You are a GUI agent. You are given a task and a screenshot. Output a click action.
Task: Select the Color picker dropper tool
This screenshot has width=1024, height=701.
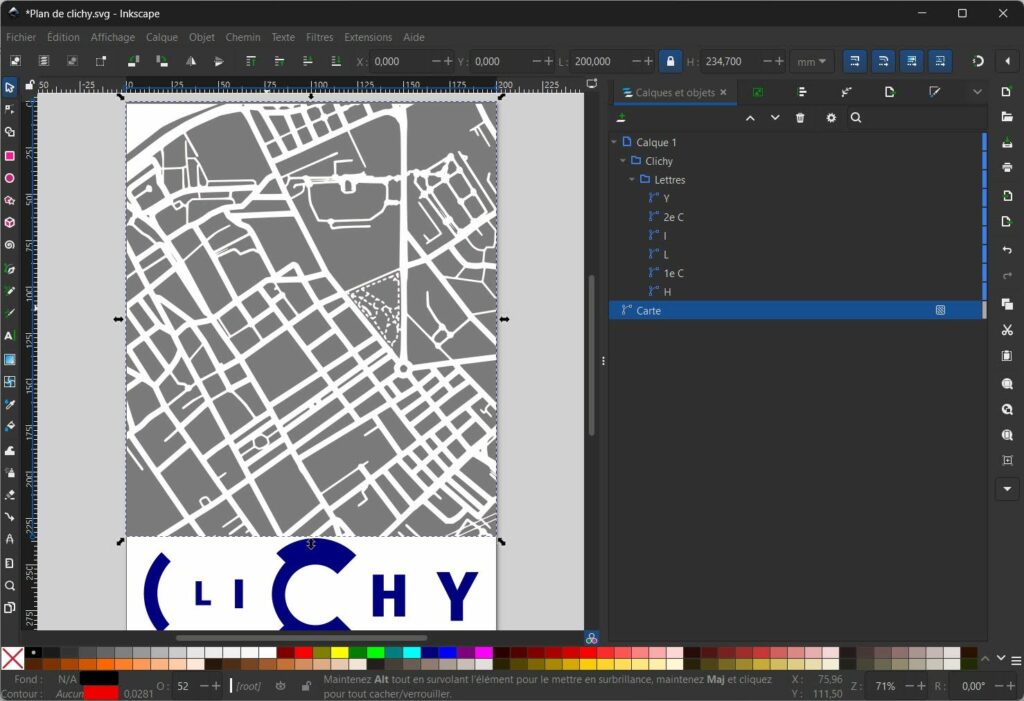[9, 404]
